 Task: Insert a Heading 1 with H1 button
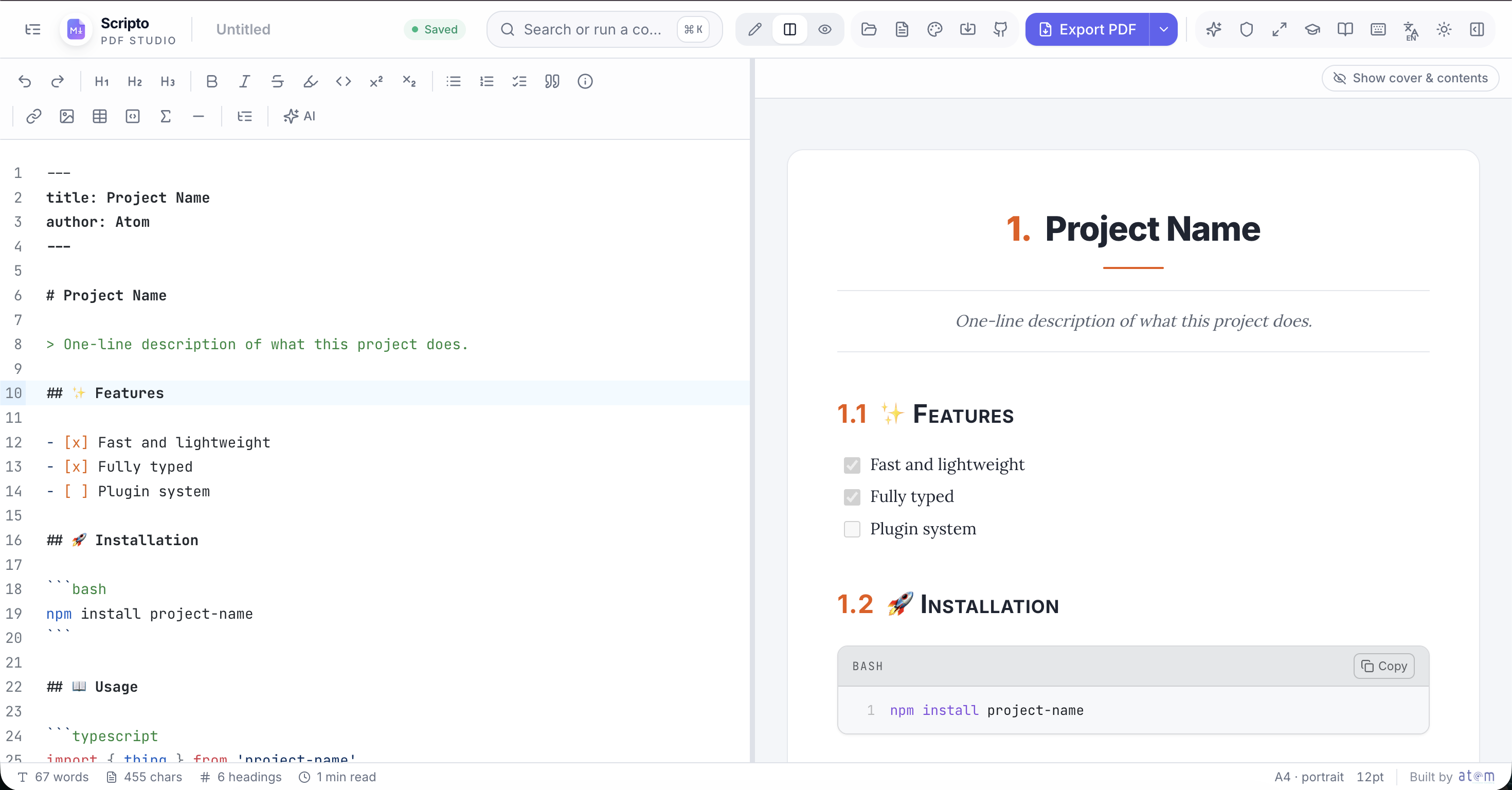pos(101,82)
